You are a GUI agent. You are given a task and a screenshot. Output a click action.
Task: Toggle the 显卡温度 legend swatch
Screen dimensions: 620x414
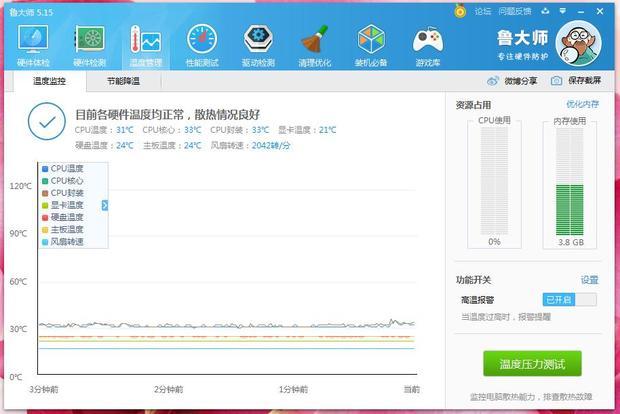(x=45, y=206)
